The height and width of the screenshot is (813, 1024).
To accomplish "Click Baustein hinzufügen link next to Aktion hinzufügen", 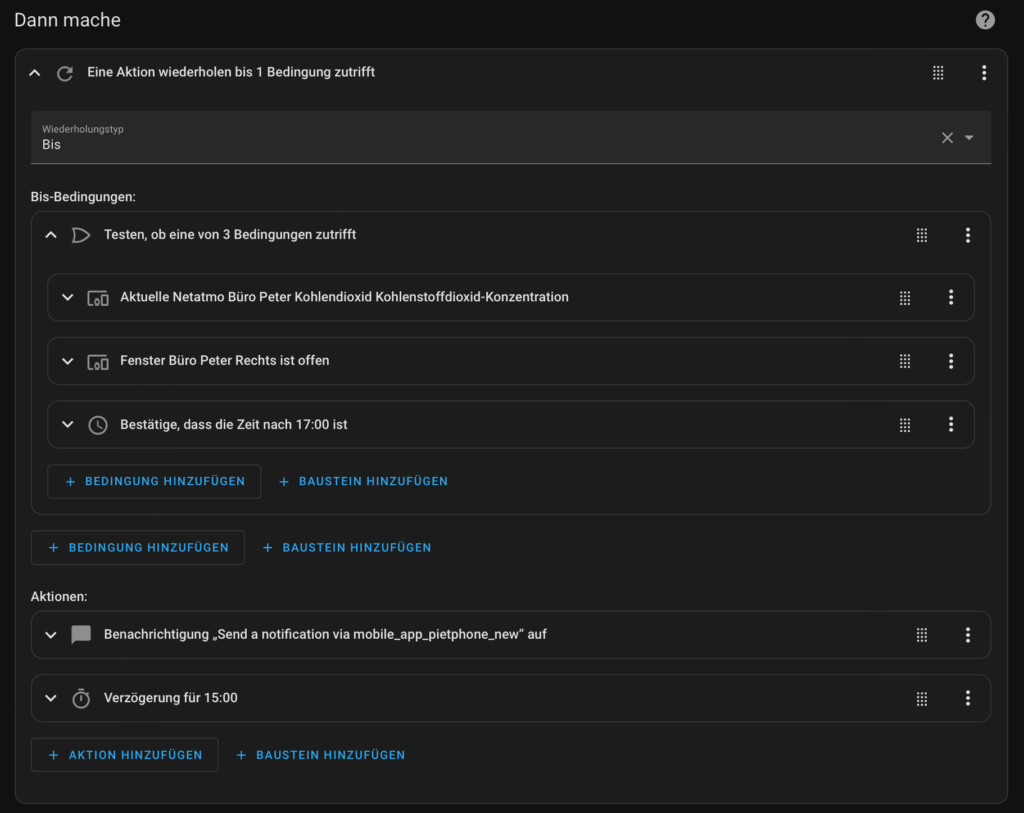I will pos(321,755).
